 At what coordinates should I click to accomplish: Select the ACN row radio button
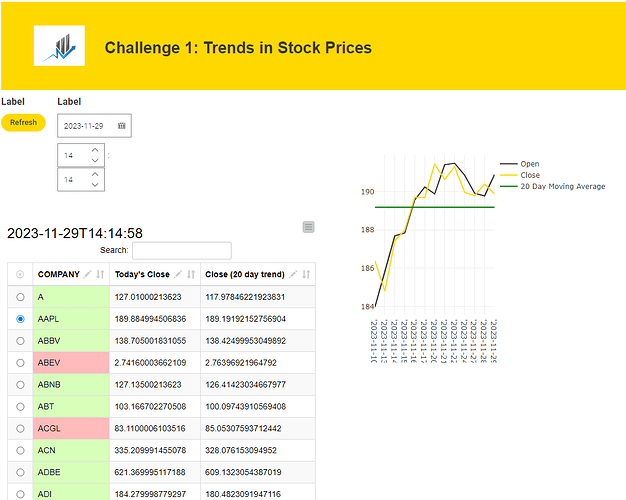pyautogui.click(x=20, y=450)
